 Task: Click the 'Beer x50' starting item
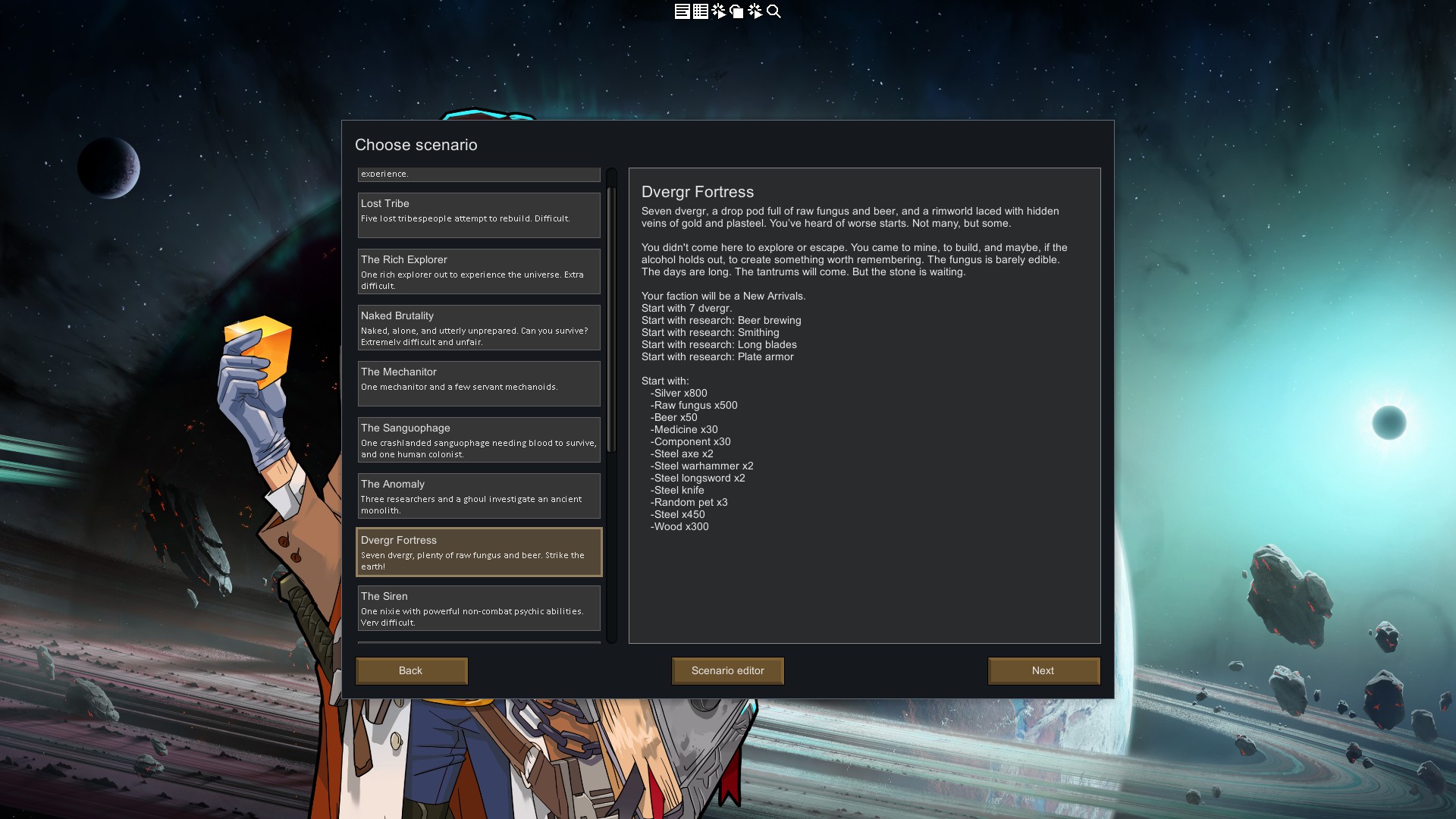tap(674, 417)
